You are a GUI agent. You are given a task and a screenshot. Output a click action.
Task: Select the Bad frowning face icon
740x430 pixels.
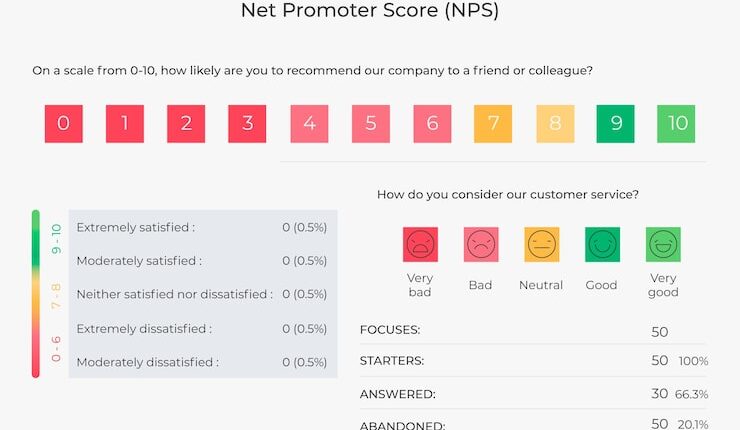point(481,244)
